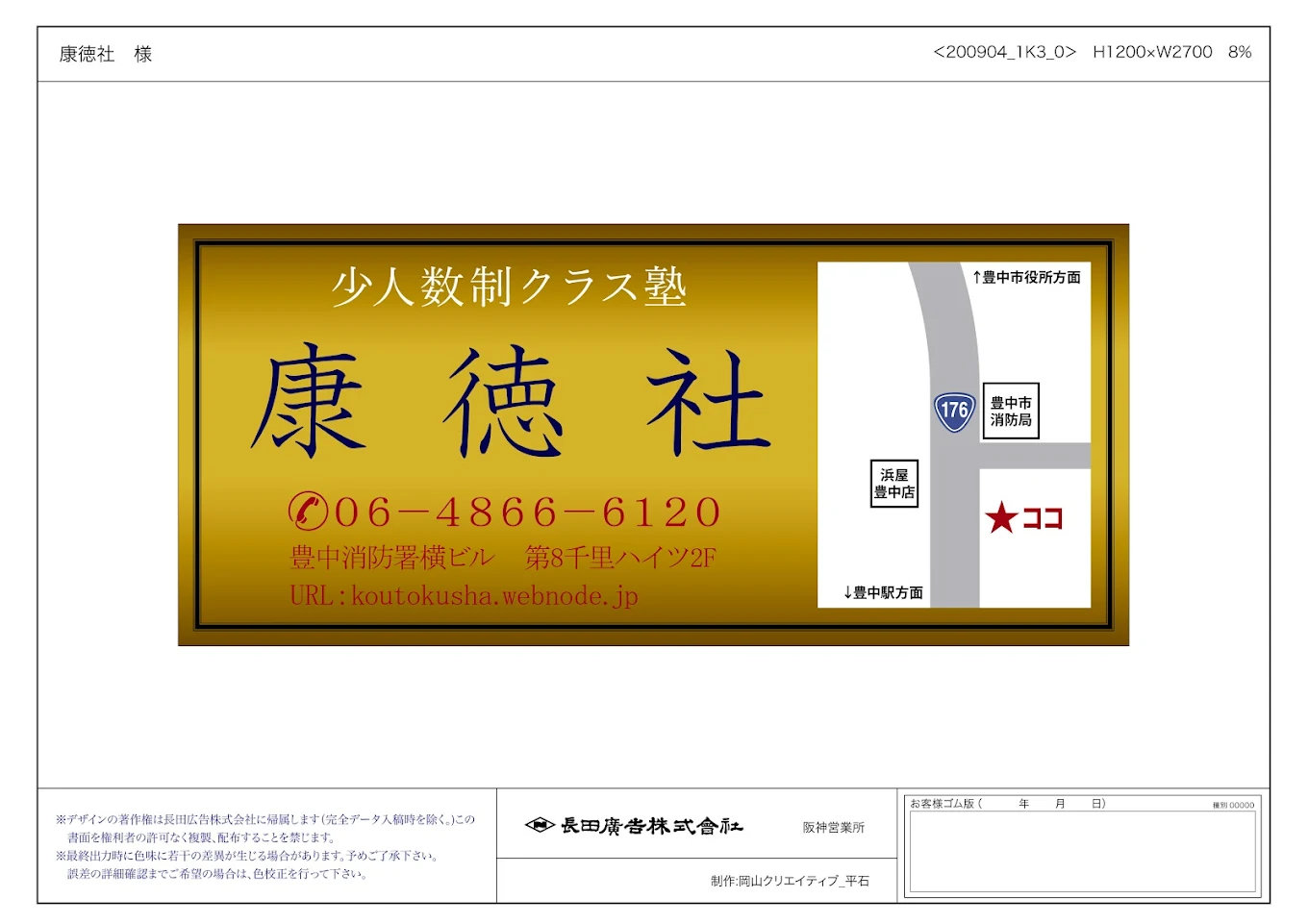Click the Nagata Koukoku diamond logo
Viewport: 1308px width, 924px height.
[540, 825]
